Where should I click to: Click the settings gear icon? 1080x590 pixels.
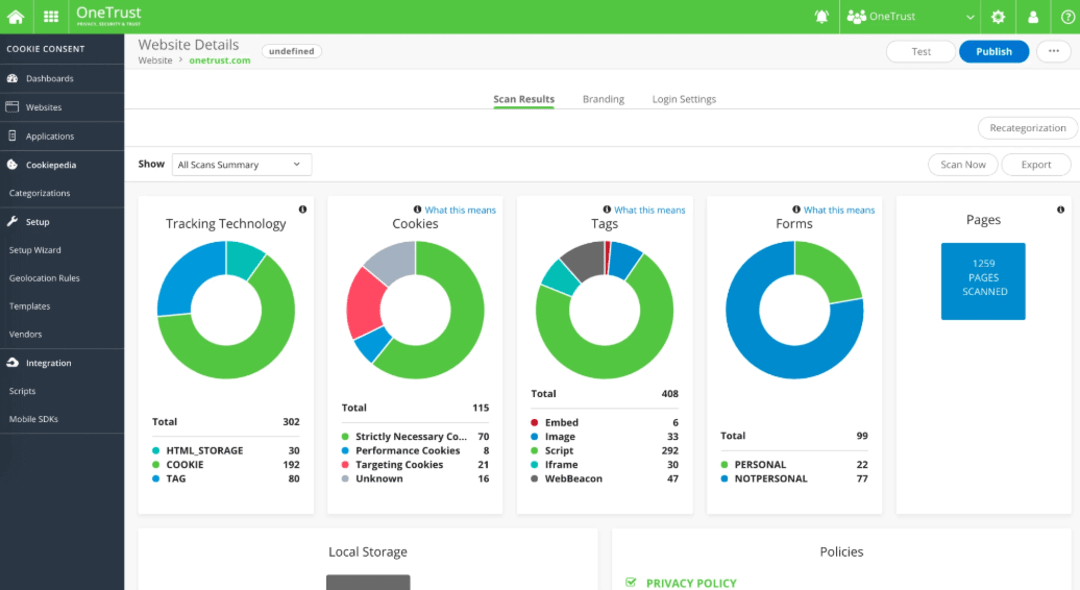[x=997, y=16]
